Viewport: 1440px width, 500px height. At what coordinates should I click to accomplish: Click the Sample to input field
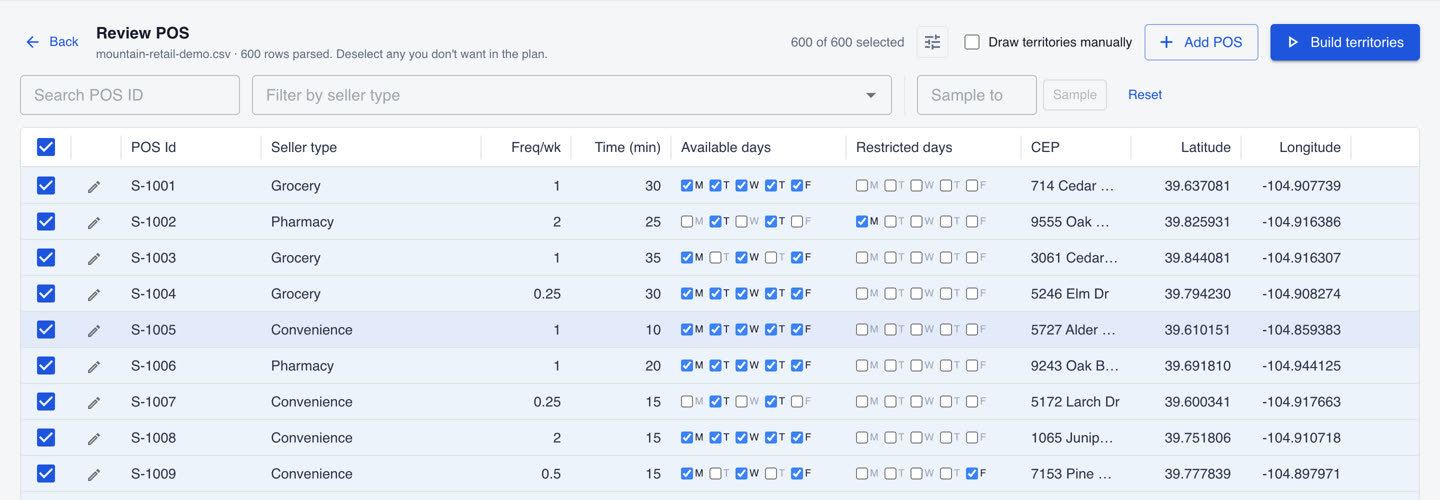tap(977, 95)
